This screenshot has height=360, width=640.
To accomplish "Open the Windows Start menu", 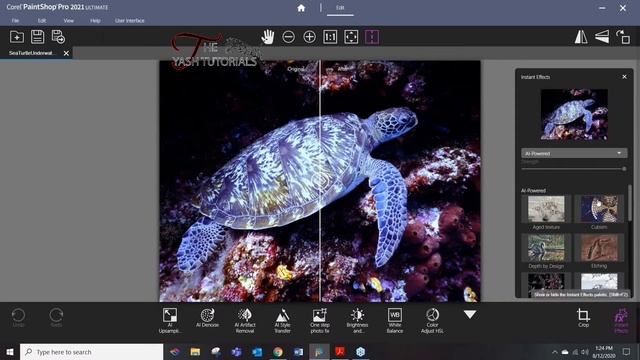I will click(10, 352).
